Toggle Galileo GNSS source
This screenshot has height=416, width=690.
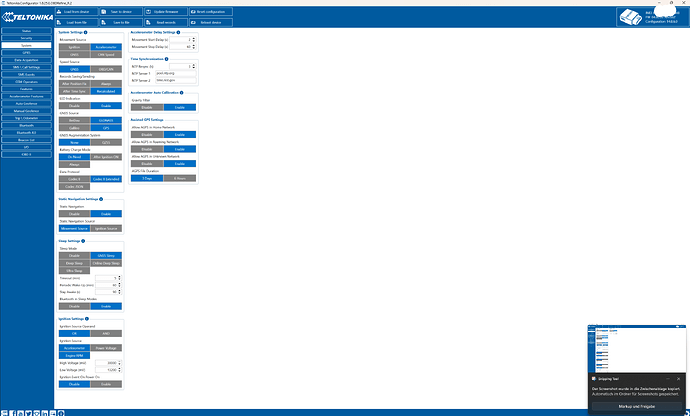coord(74,128)
